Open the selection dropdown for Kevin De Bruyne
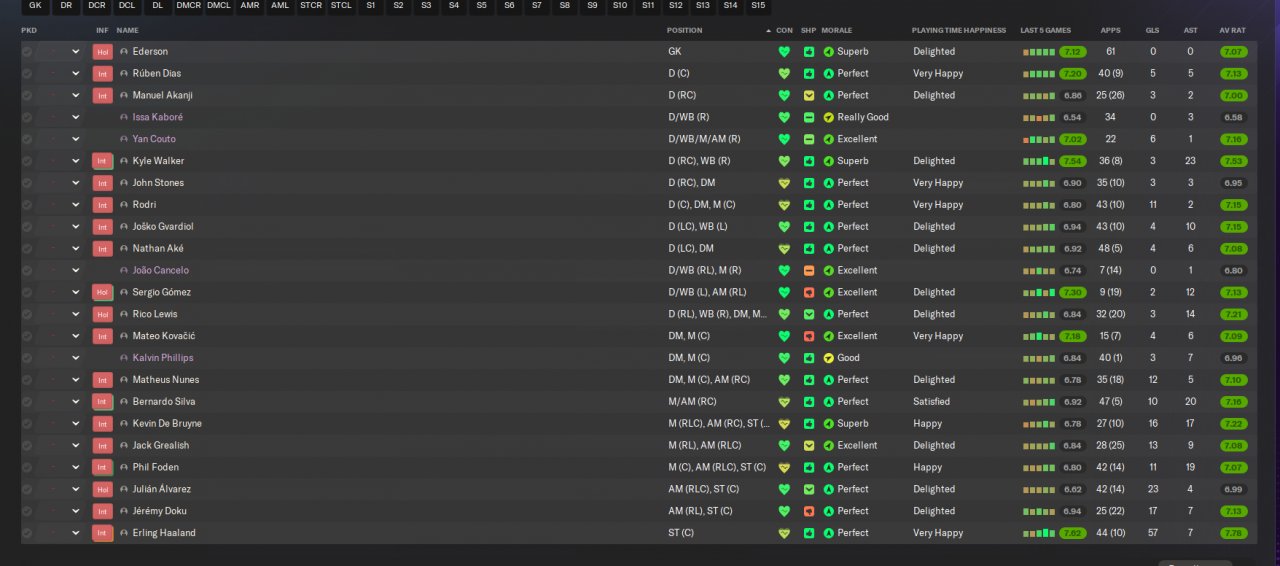The height and width of the screenshot is (566, 1280). (x=75, y=424)
